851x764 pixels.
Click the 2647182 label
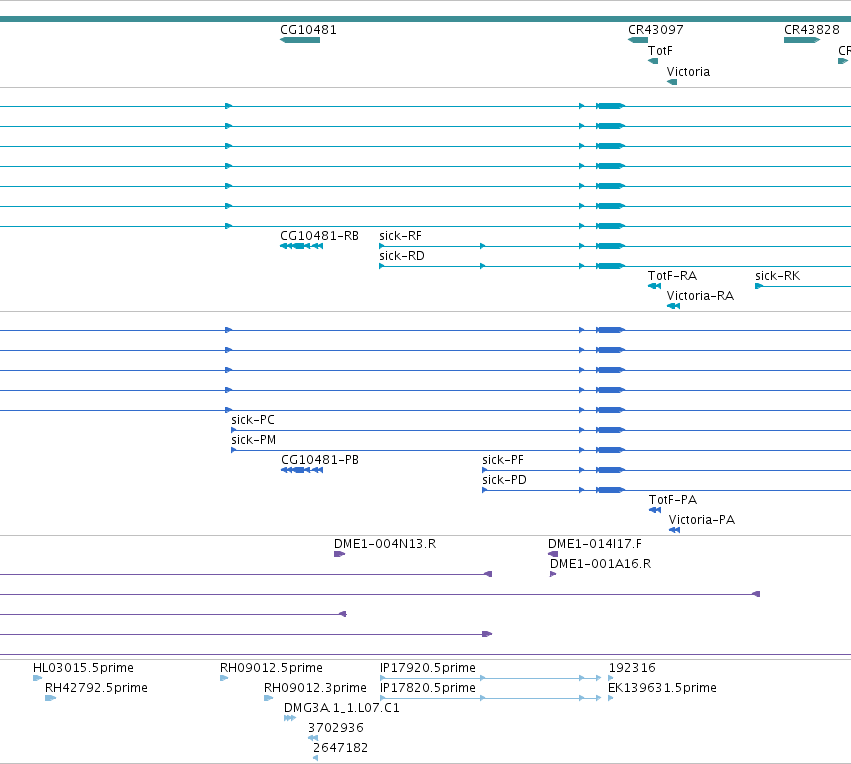point(340,748)
